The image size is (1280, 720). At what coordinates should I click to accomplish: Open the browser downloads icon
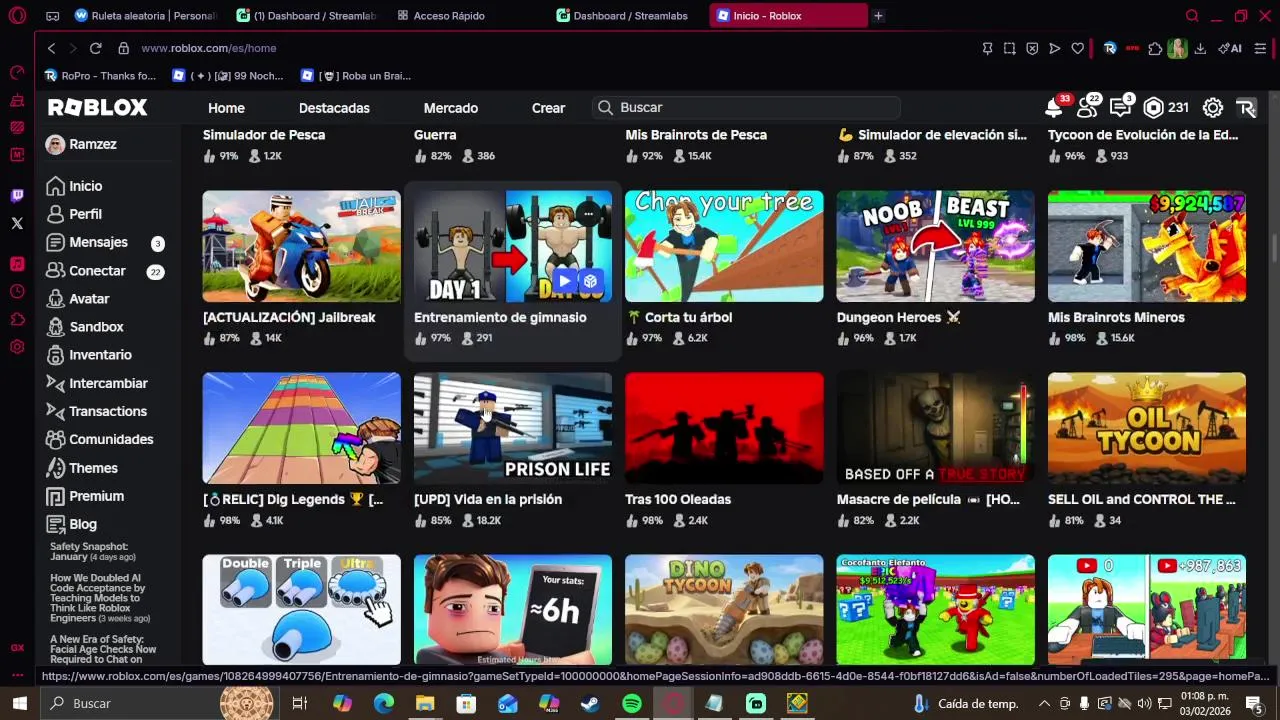[1200, 48]
